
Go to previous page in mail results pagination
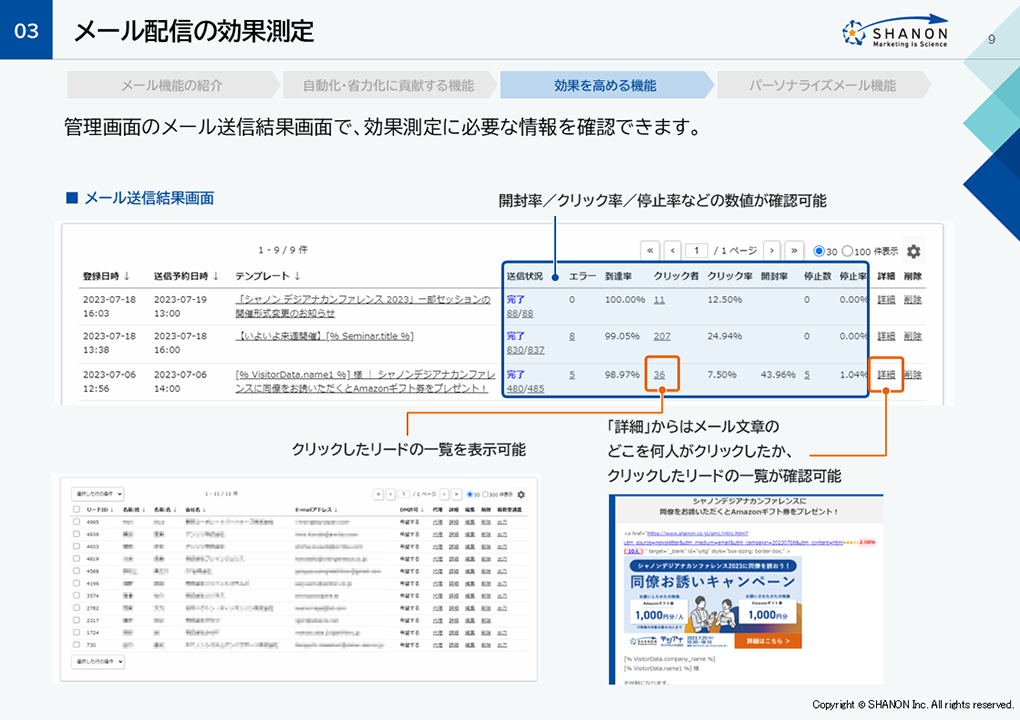(673, 250)
